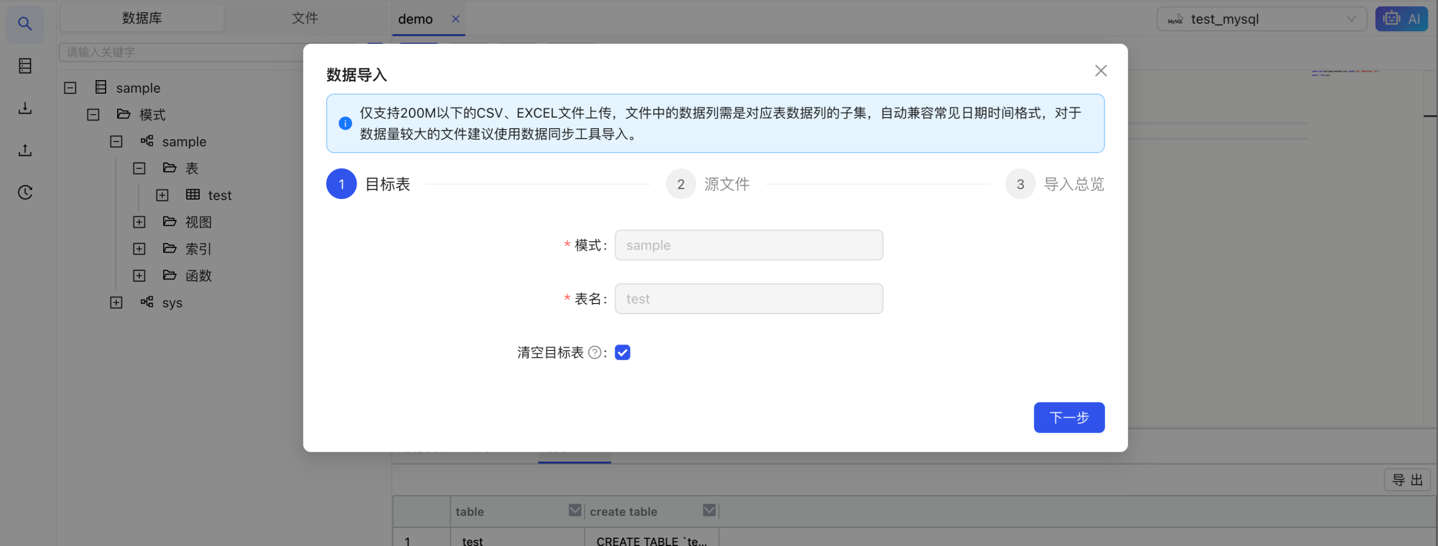Screen dimensions: 1438x546
Task: Select the sys label in tree
Action: (172, 302)
